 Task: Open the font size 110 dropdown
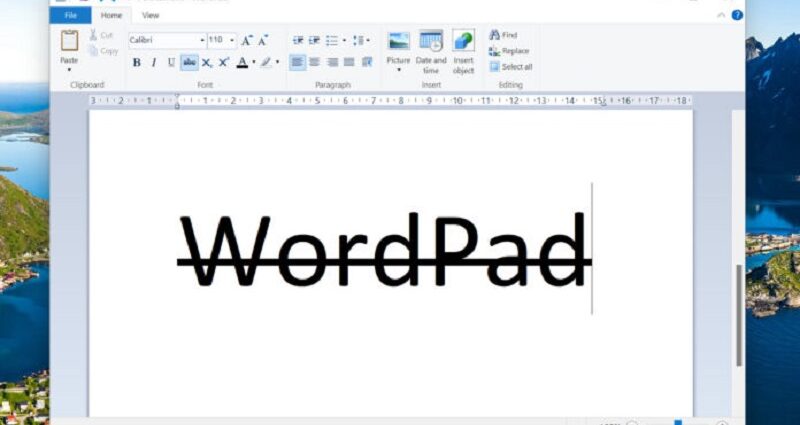(x=232, y=40)
